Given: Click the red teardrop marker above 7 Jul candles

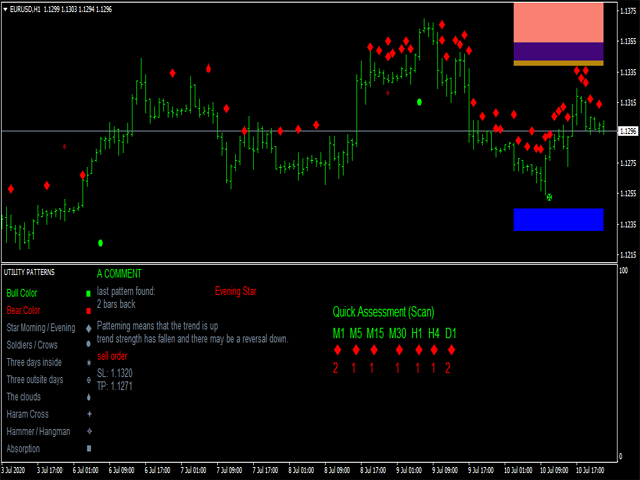Looking at the screenshot, I should coord(209,68).
